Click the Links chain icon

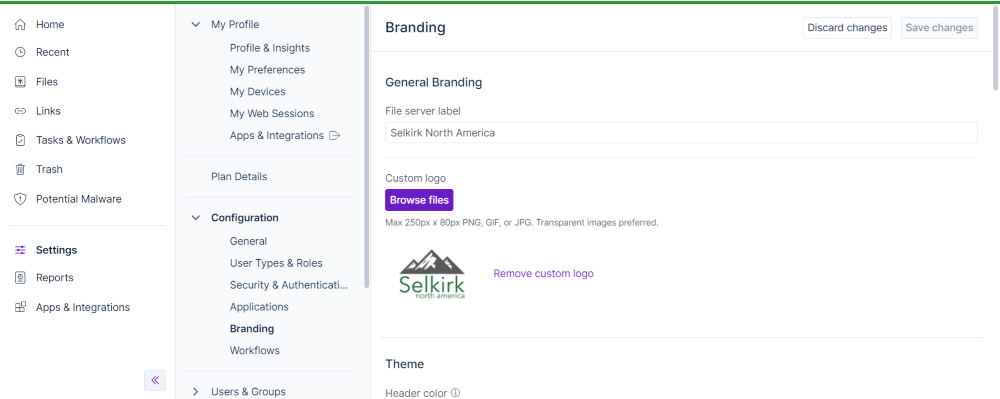coord(20,111)
